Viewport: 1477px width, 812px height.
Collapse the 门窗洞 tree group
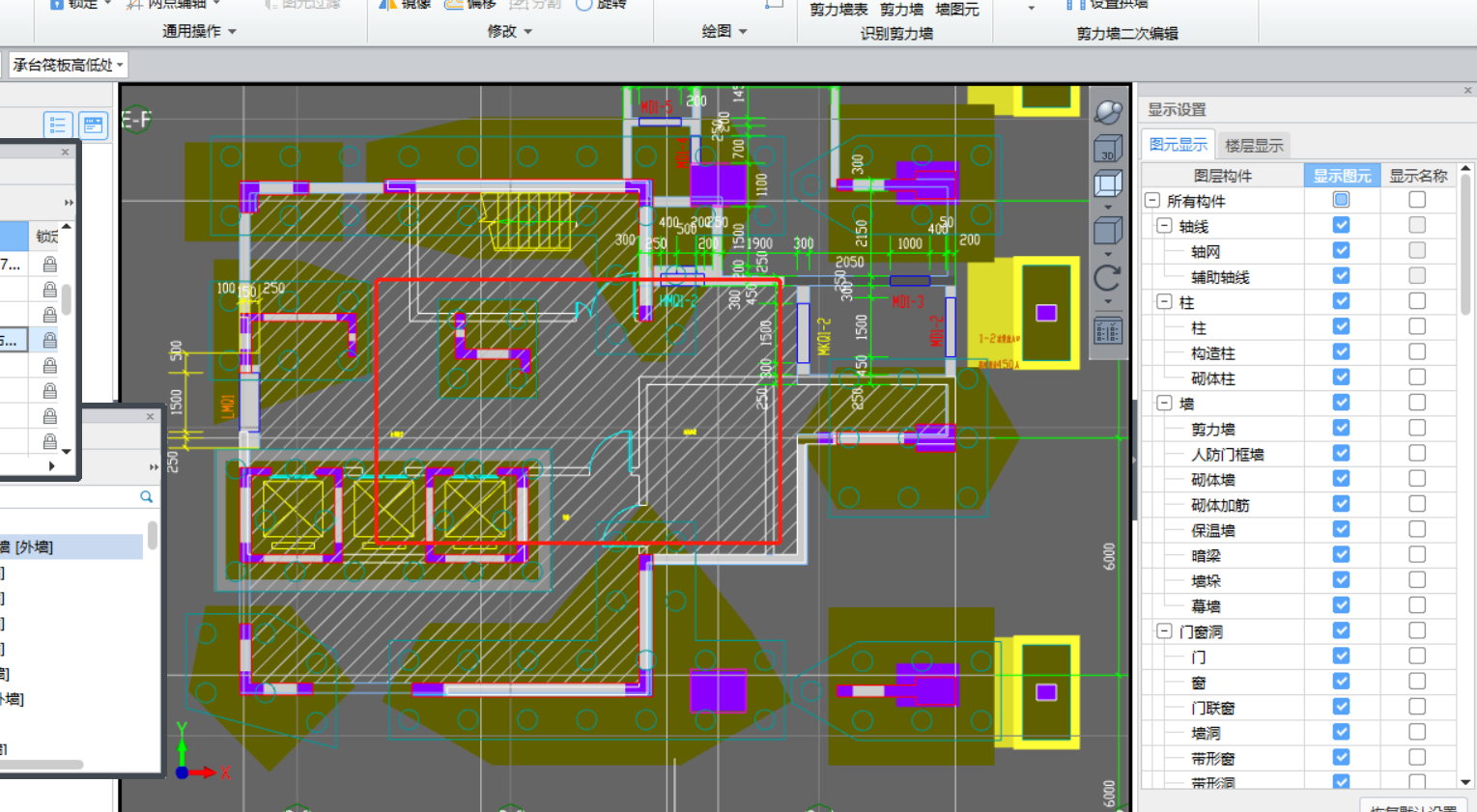point(1164,630)
